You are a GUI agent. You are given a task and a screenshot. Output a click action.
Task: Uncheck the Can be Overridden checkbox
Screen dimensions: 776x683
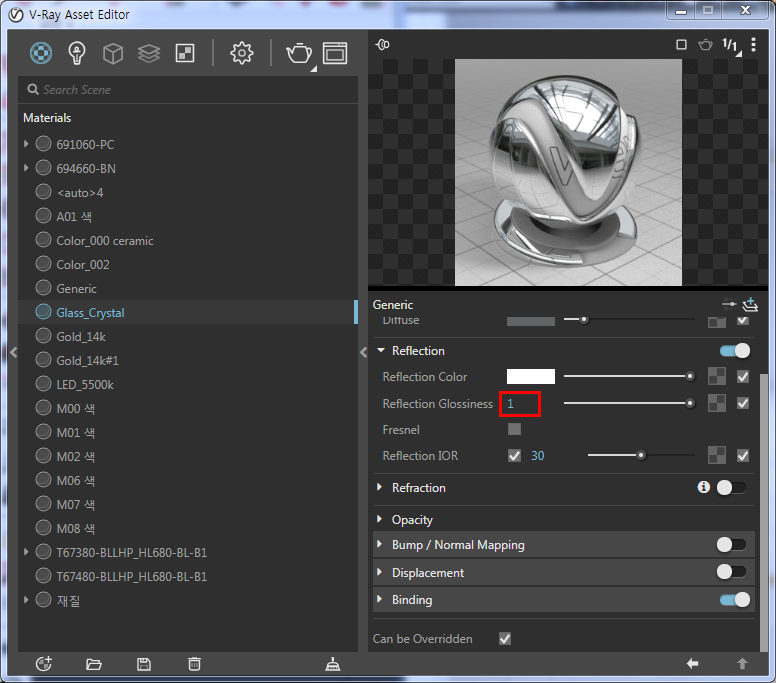pos(505,638)
